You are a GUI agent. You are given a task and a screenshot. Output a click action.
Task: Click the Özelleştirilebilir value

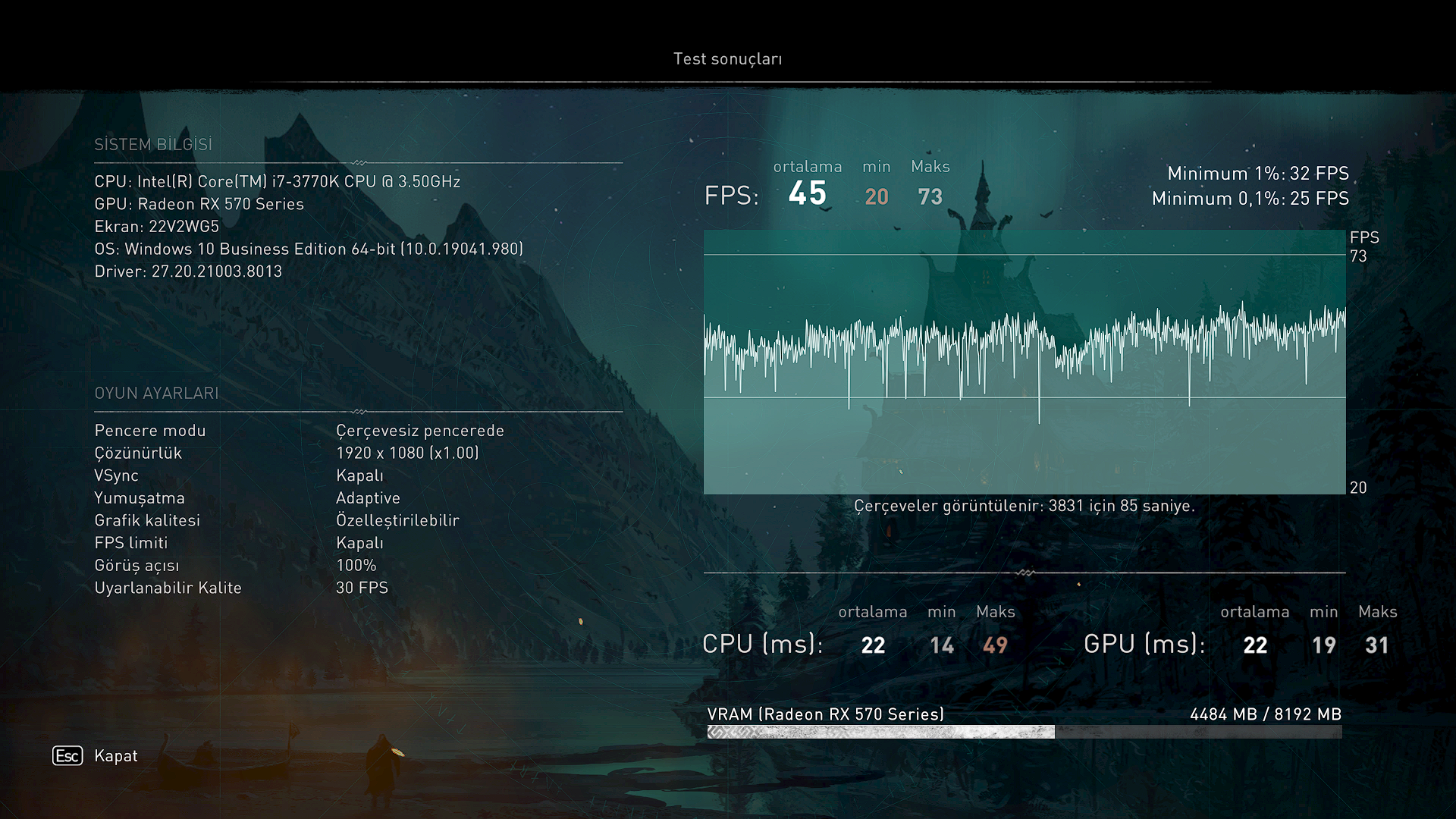[x=397, y=520]
